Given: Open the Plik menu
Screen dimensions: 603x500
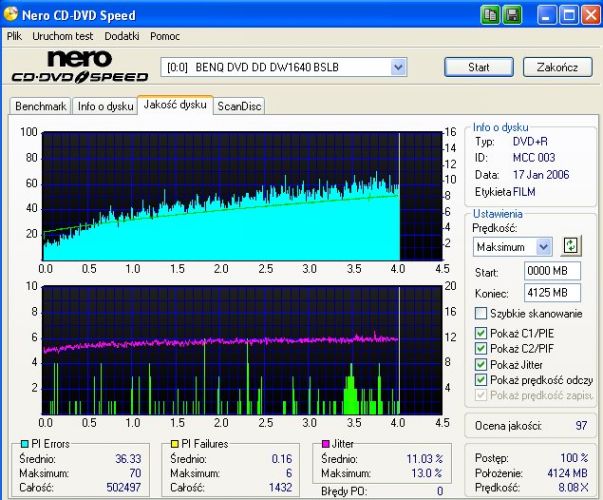Looking at the screenshot, I should [x=14, y=36].
